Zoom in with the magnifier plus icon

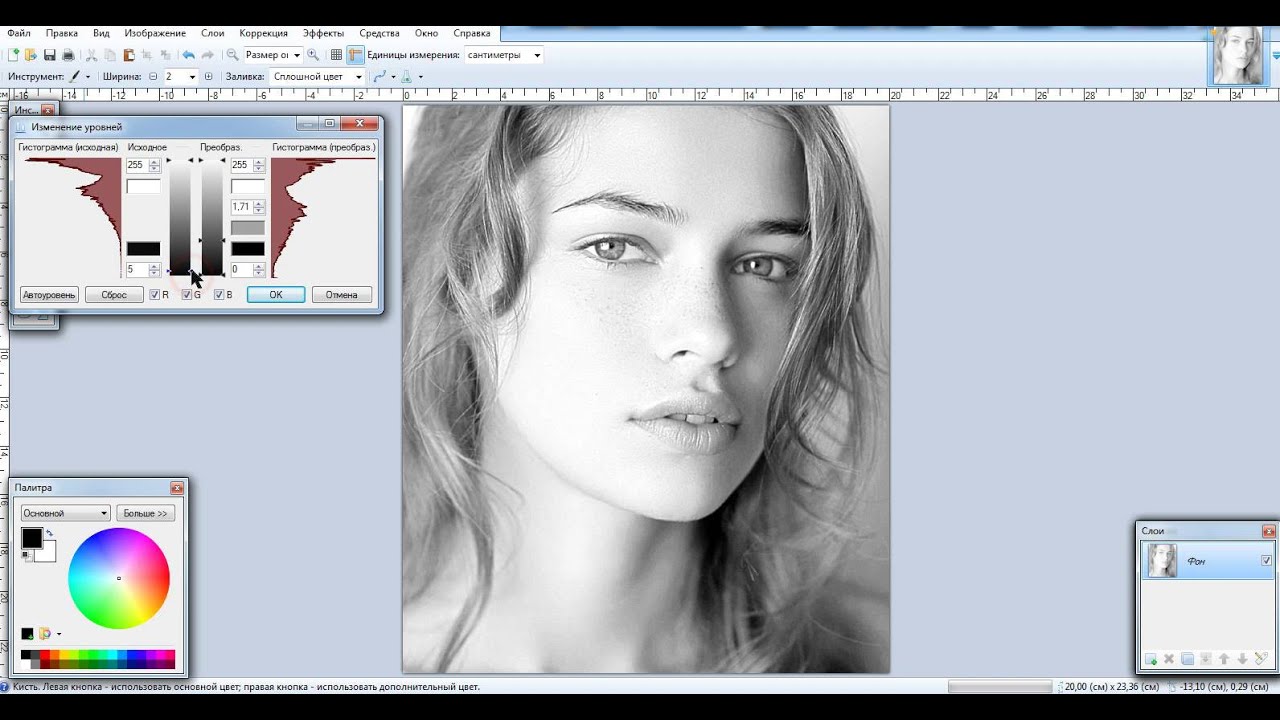313,55
